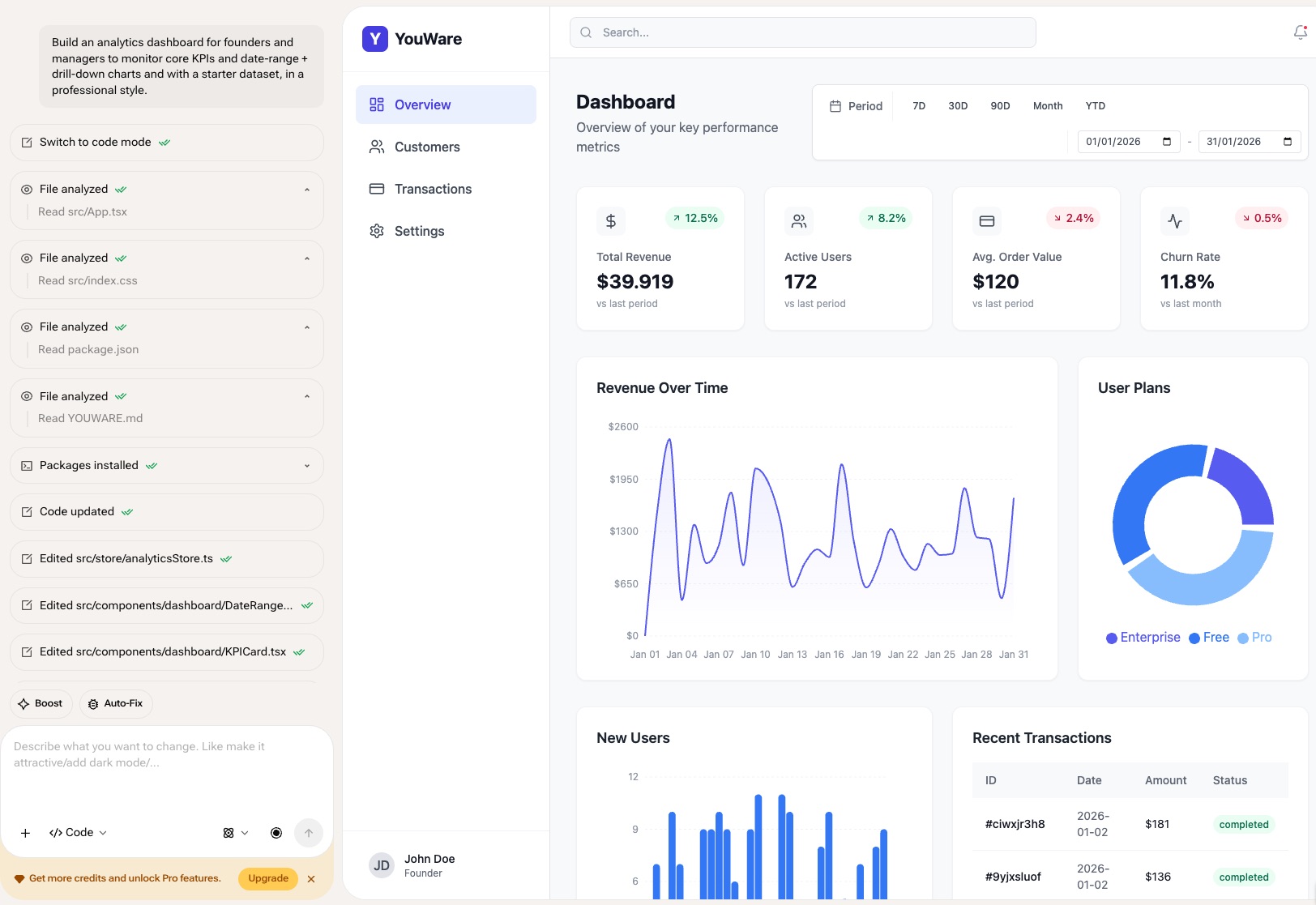Image resolution: width=1316 pixels, height=905 pixels.
Task: Open Settings in sidebar
Action: click(x=446, y=231)
